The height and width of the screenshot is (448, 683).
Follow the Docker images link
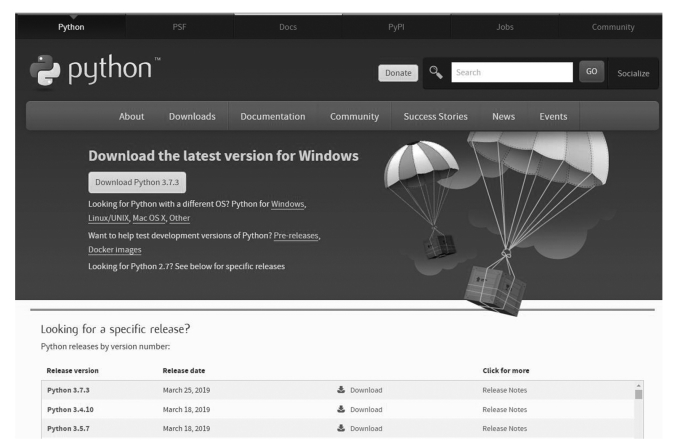(x=115, y=249)
